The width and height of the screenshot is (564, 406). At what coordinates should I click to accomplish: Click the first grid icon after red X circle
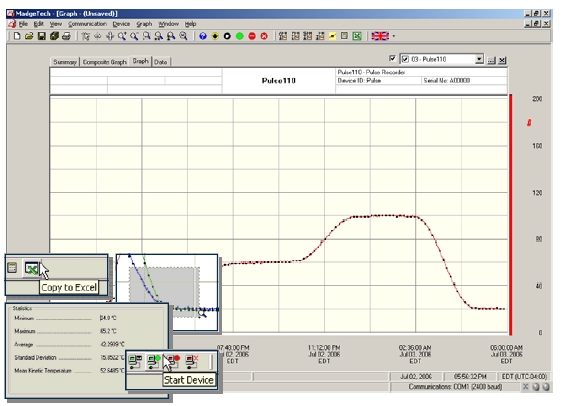point(283,36)
